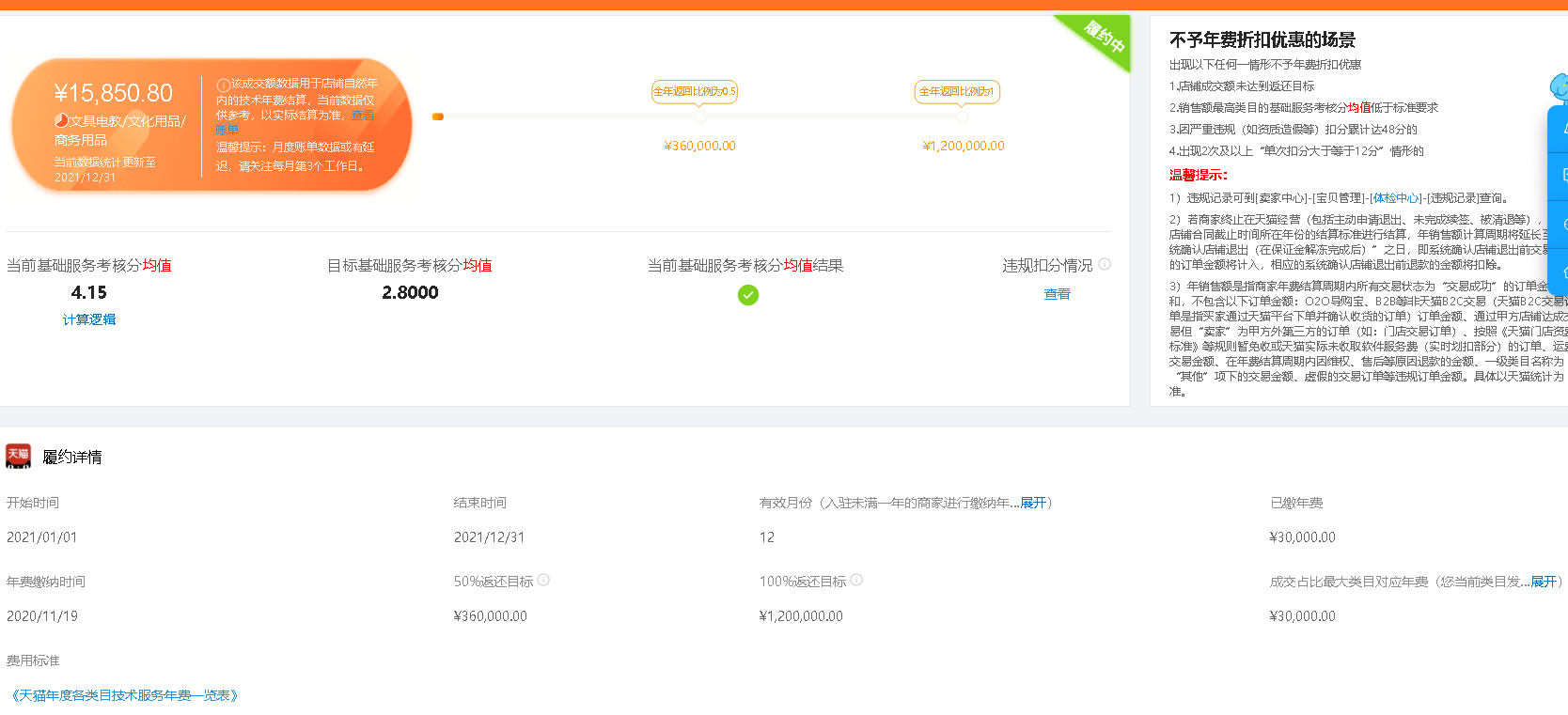The image size is (1568, 715).
Task: Click ¥1,200,000.00 under the progress bar
Action: point(964,146)
